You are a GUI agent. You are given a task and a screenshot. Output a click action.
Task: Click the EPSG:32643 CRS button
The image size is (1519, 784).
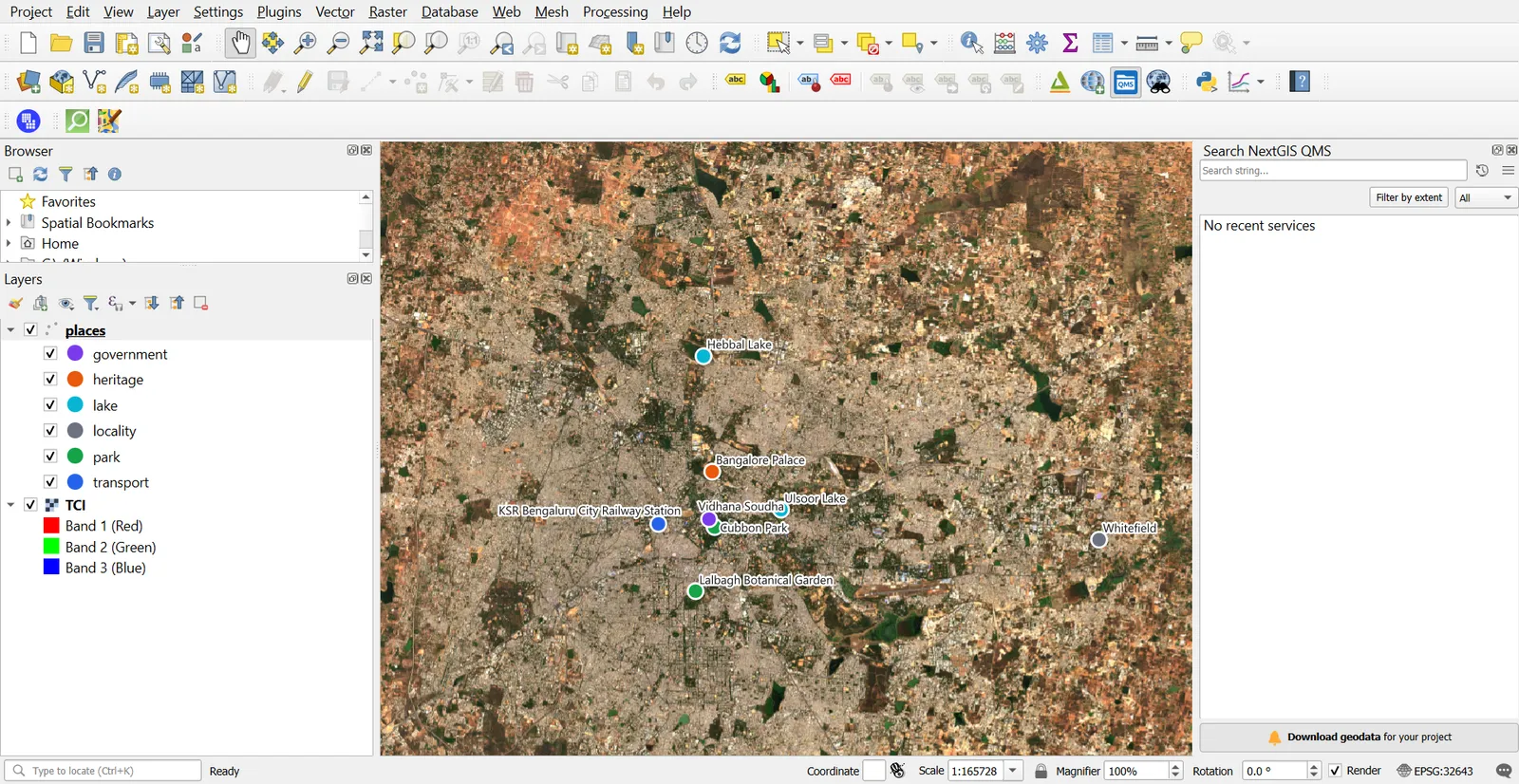click(1435, 771)
